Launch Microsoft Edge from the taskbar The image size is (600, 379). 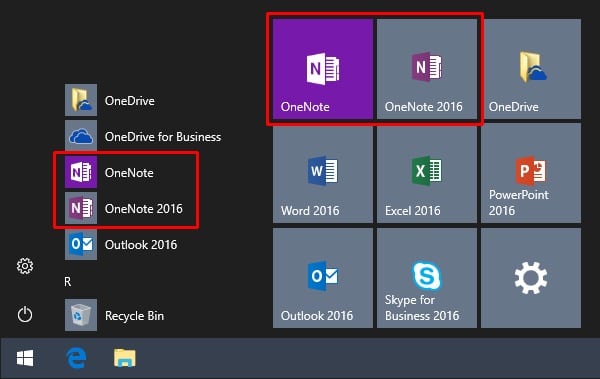click(76, 358)
